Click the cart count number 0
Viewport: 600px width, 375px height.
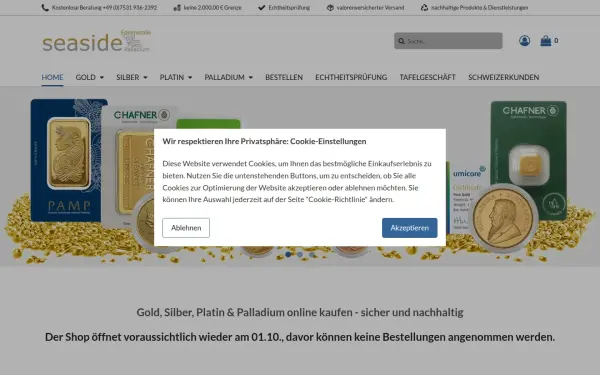coord(556,41)
